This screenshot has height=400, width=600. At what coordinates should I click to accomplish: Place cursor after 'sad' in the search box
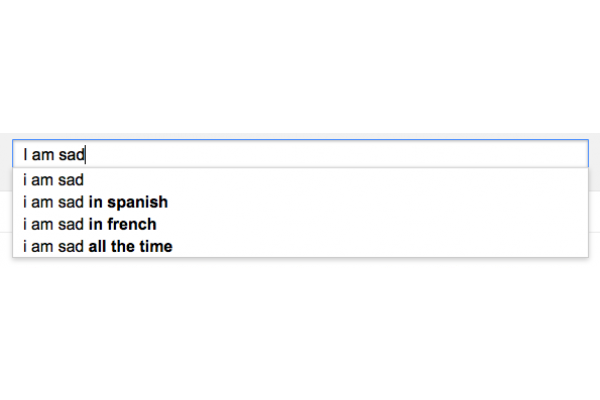coord(87,154)
